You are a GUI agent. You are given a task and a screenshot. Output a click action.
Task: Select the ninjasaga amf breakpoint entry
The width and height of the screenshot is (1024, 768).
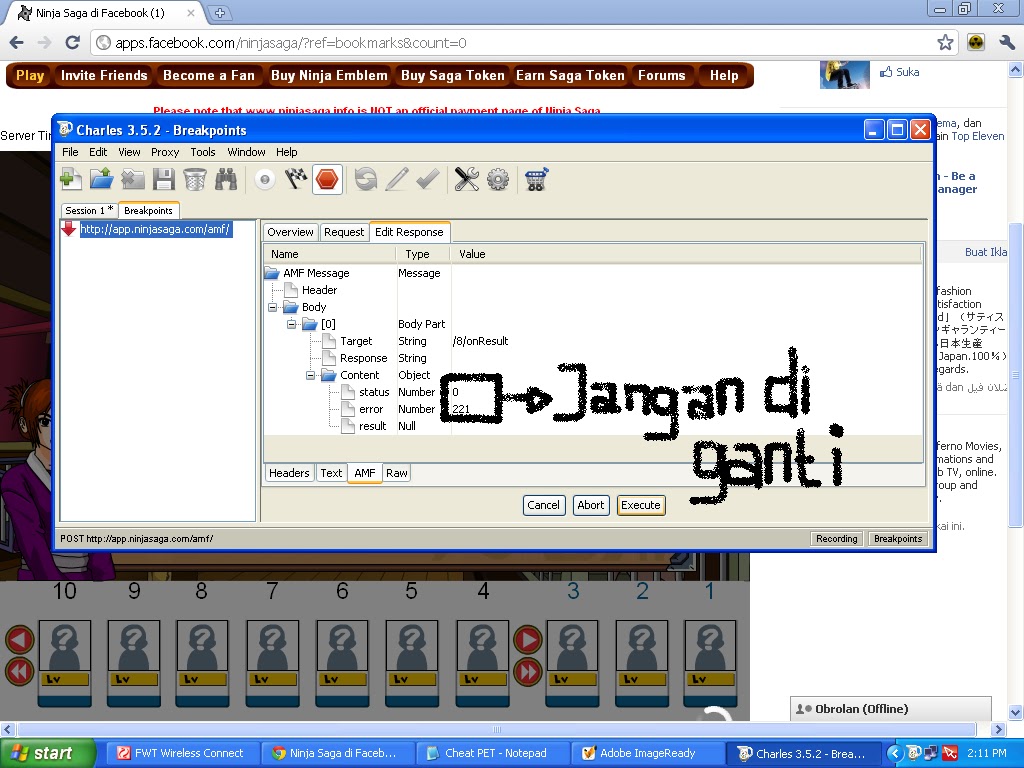coord(155,229)
